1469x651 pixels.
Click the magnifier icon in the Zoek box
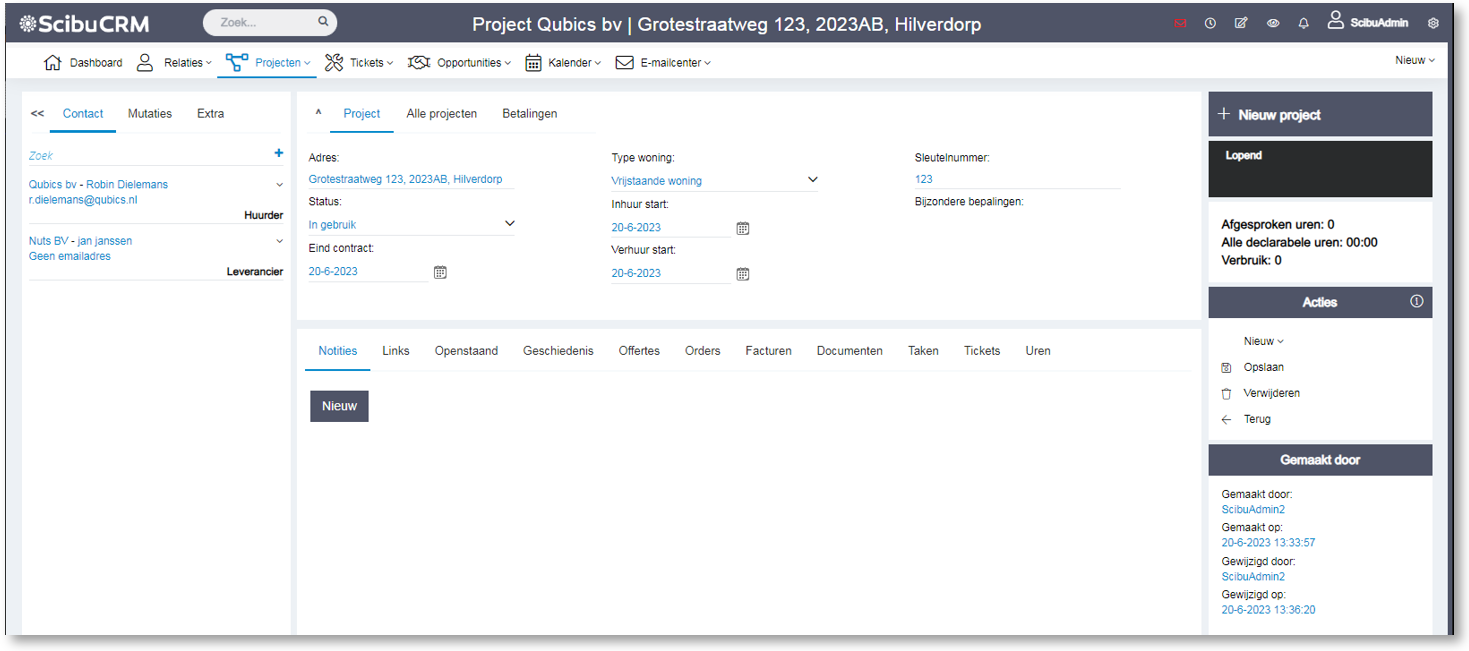pos(323,21)
